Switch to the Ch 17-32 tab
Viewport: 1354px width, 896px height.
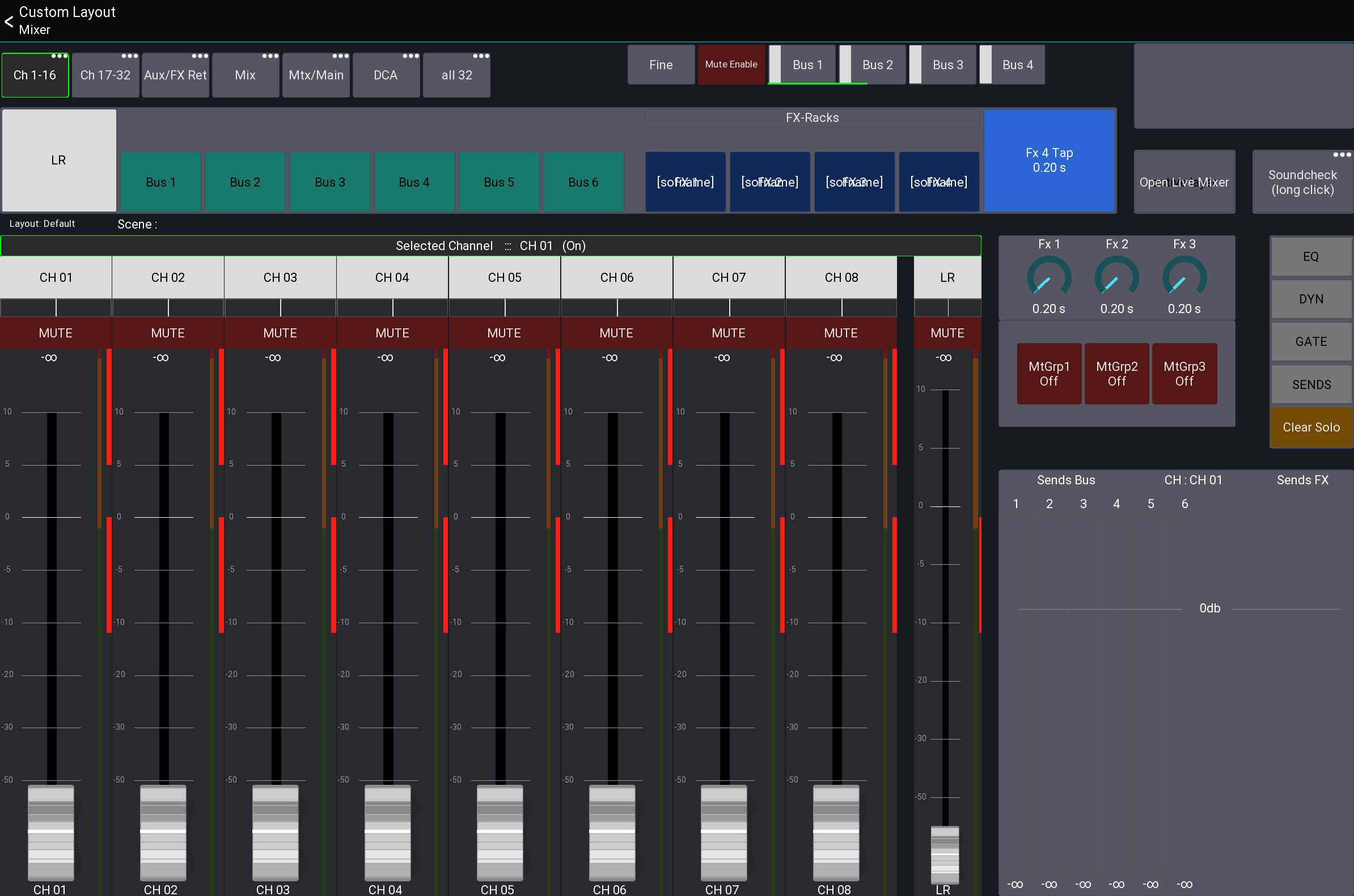pos(105,75)
